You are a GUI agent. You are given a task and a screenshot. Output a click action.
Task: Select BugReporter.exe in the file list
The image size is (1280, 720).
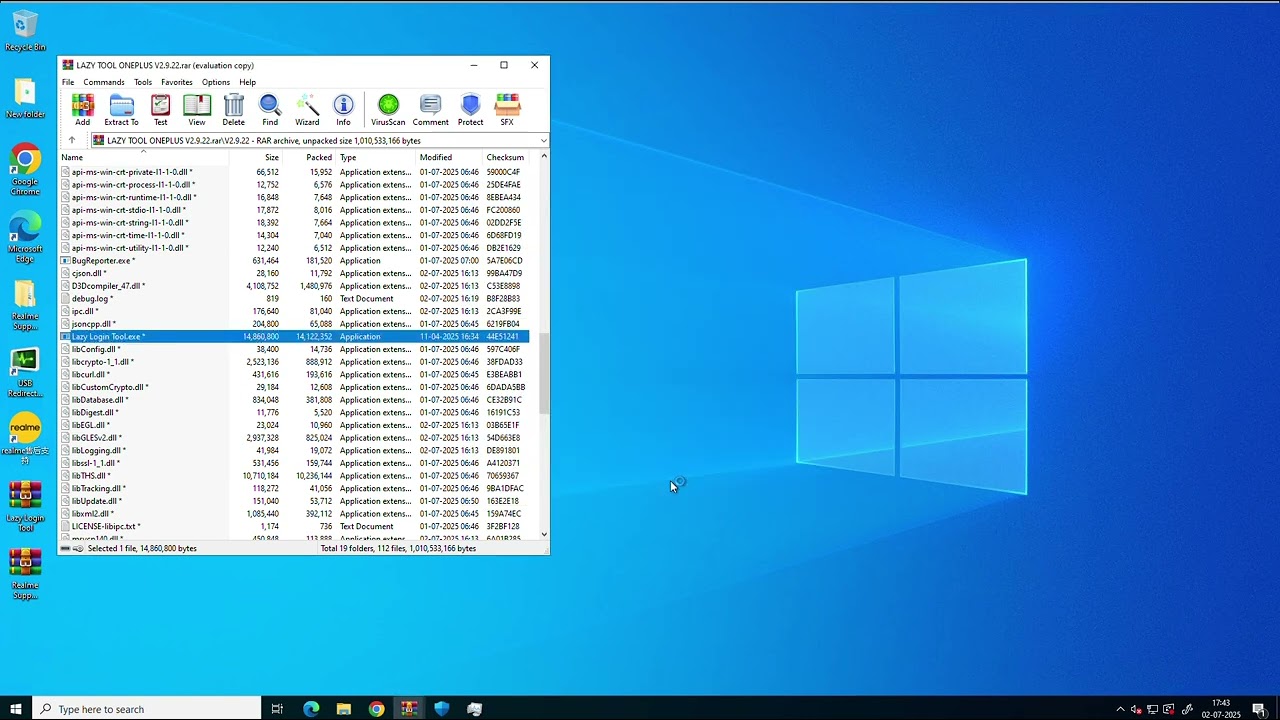coord(294,261)
